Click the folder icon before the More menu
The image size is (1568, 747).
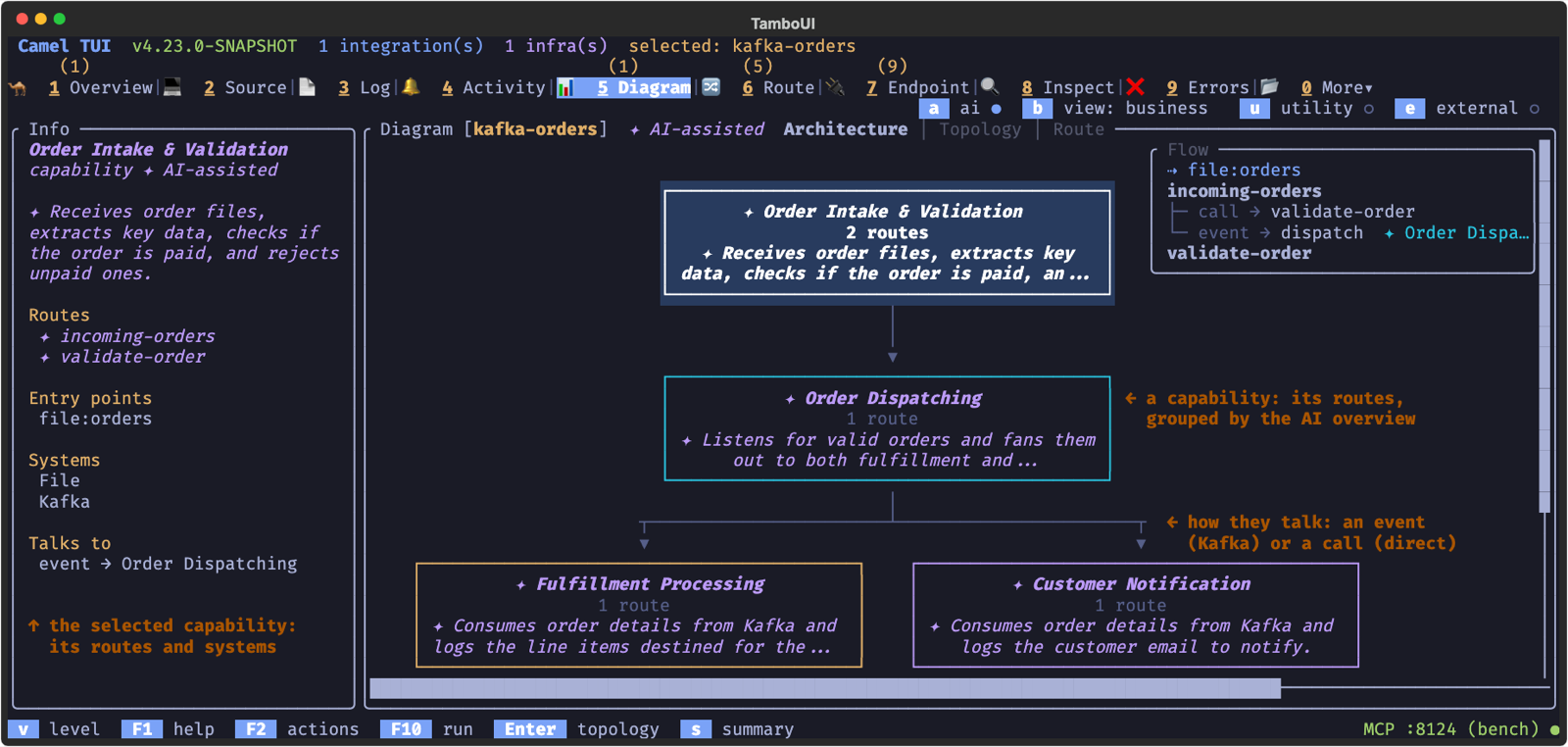(x=1269, y=86)
